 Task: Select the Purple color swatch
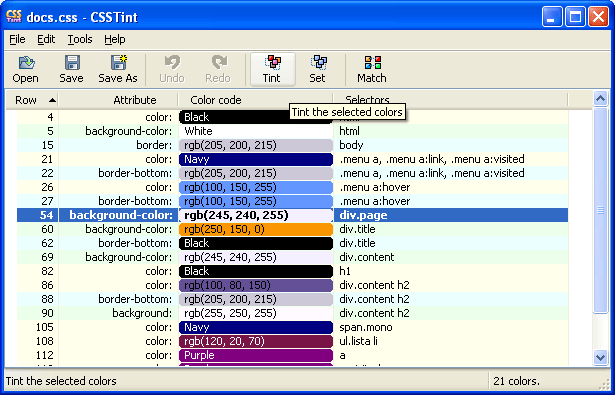point(256,355)
